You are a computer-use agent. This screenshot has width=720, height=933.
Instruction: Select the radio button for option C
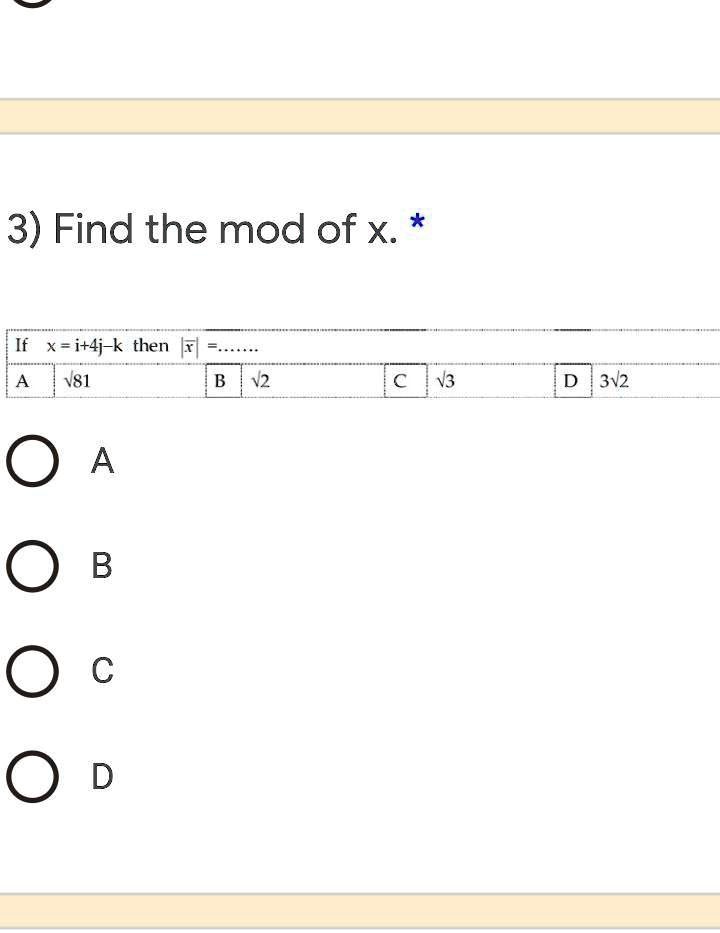pyautogui.click(x=31, y=671)
